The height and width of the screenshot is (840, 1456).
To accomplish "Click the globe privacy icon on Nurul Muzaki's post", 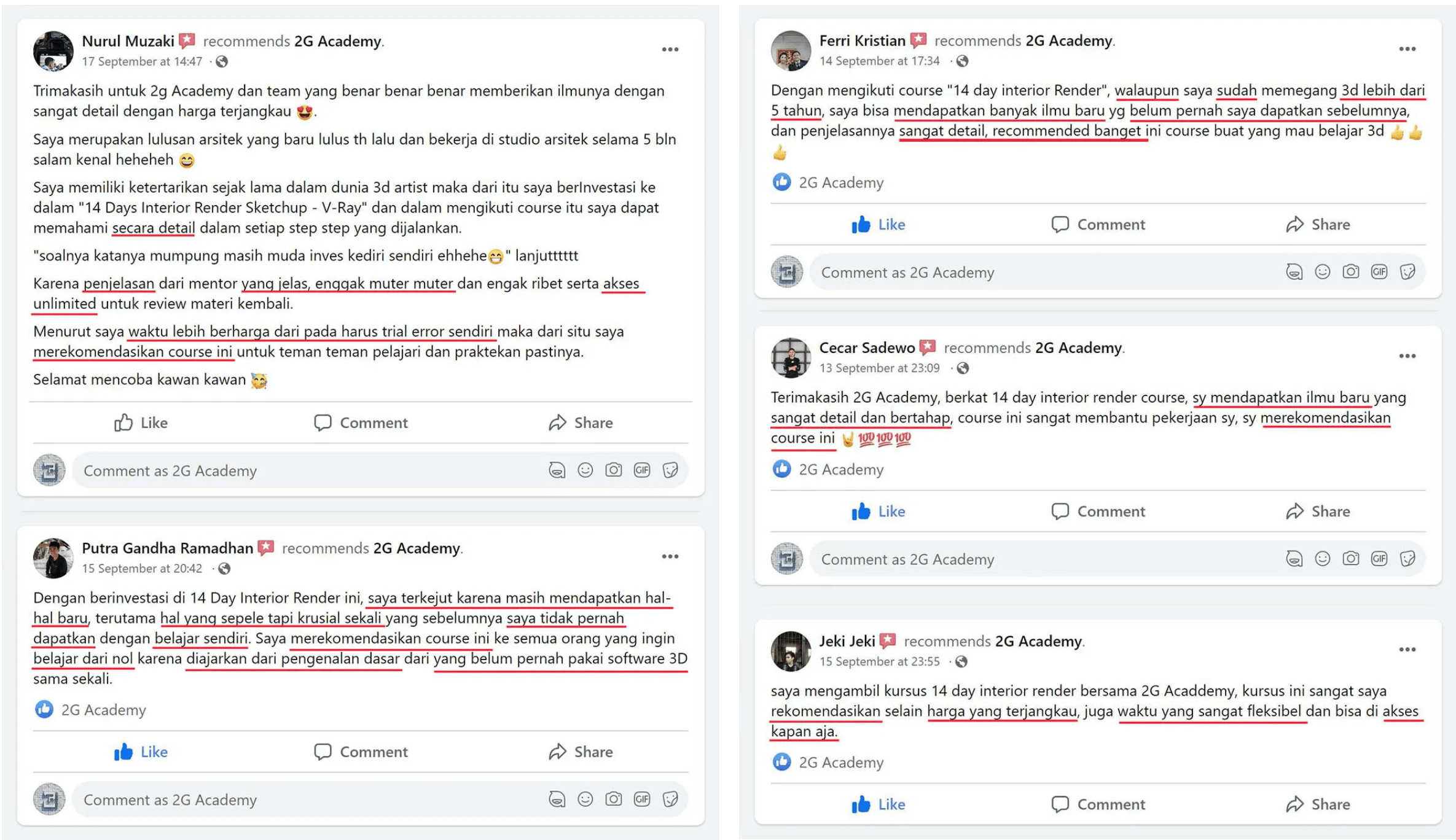I will coord(222,61).
